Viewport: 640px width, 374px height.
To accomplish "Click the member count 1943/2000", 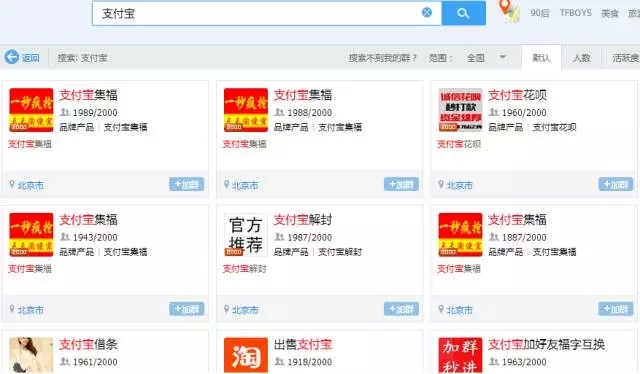I will coord(95,237).
